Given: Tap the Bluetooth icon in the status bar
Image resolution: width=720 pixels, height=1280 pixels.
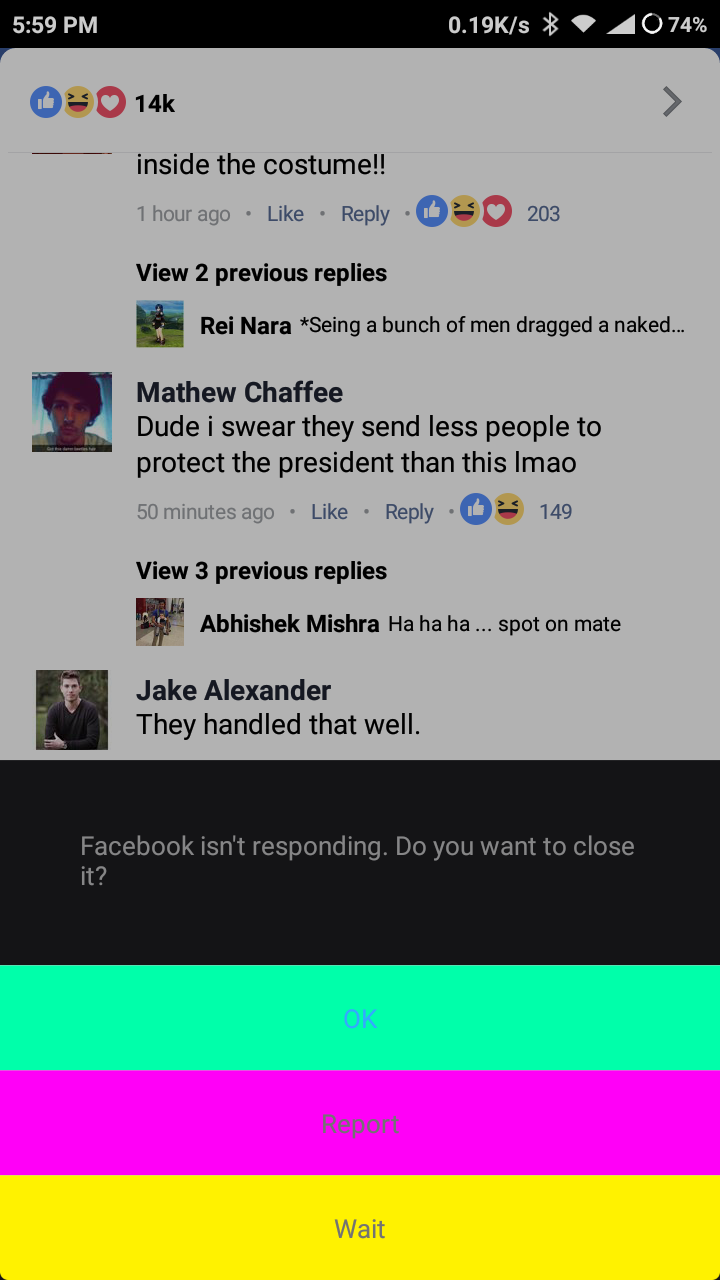Looking at the screenshot, I should 550,24.
